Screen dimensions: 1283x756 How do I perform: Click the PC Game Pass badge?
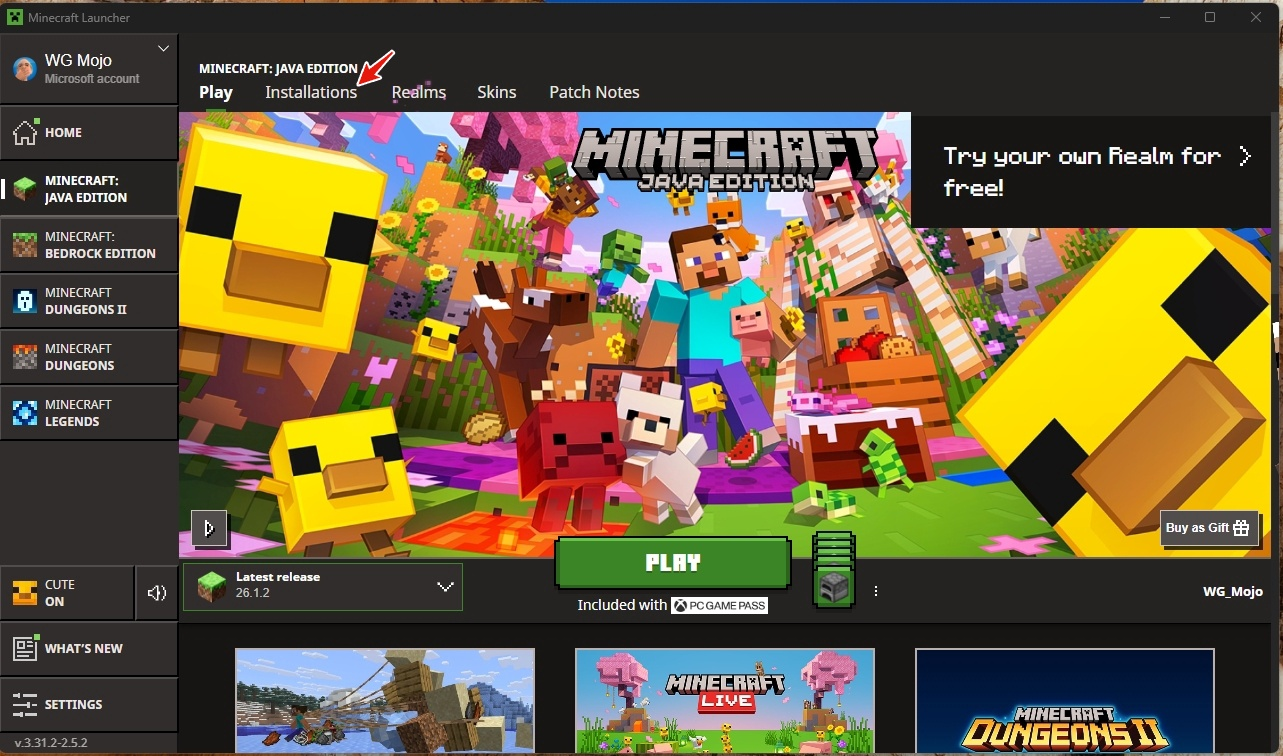tap(719, 605)
